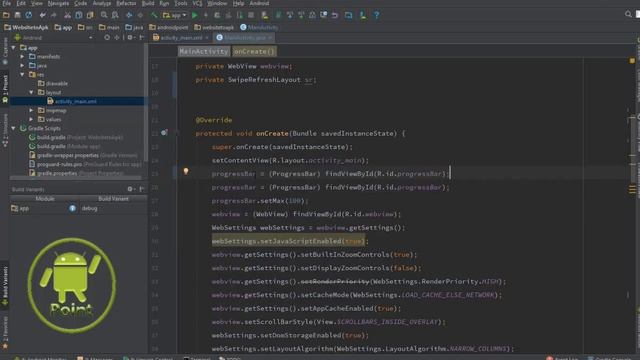640x360 pixels.
Task: Click the Navigate Back arrow icon
Action: tap(129, 15)
